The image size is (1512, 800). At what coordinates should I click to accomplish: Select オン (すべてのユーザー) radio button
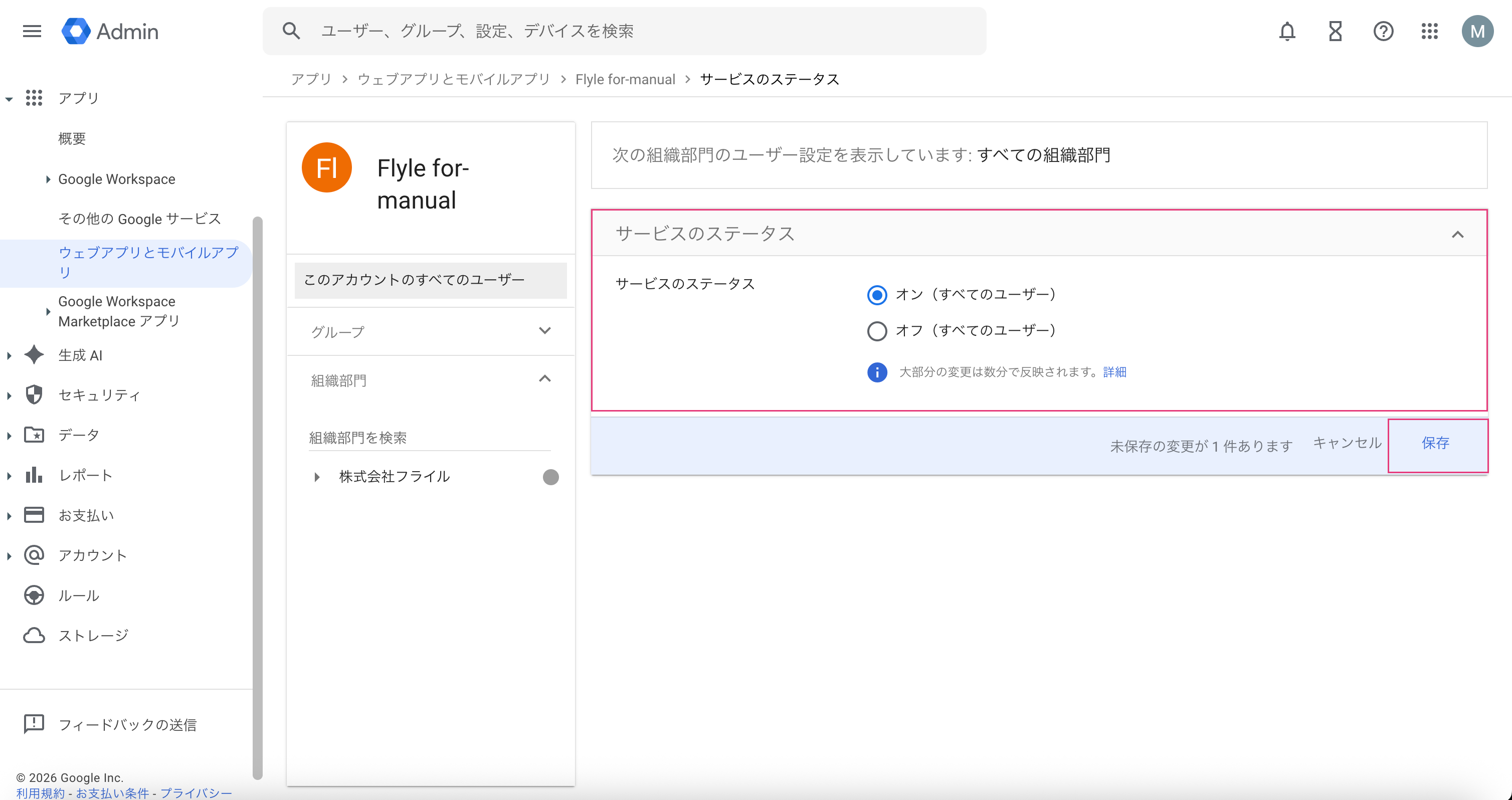877,295
